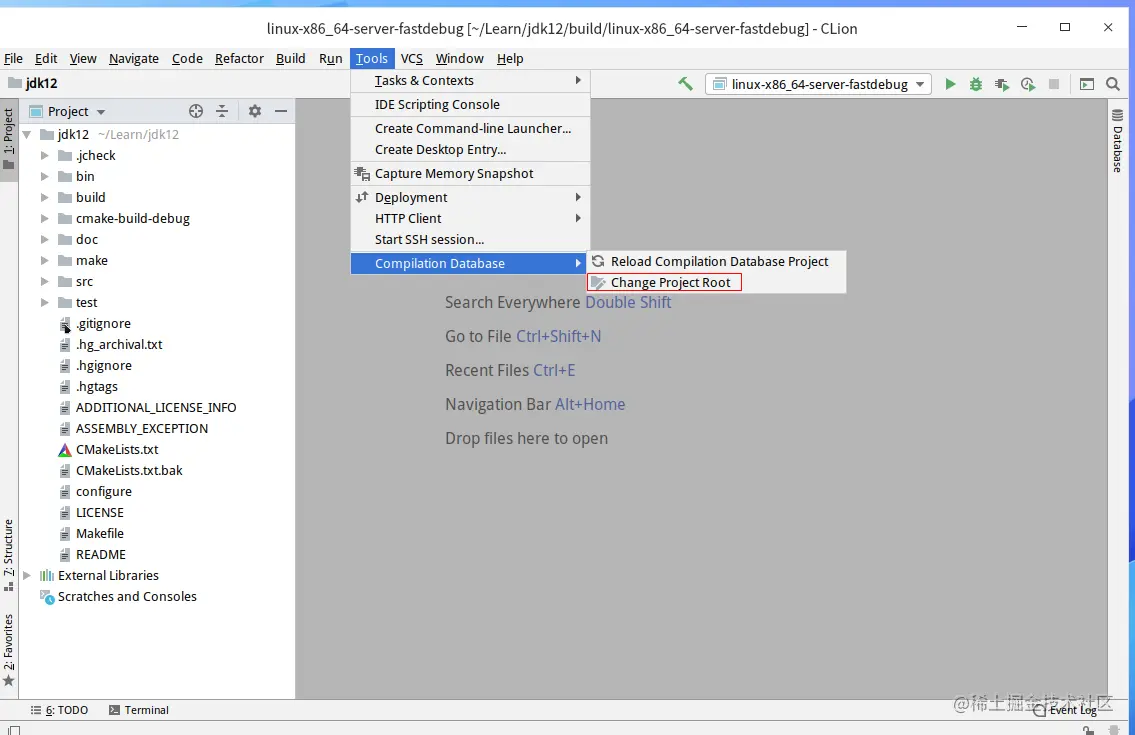This screenshot has width=1135, height=735.
Task: Open the Help menu
Action: 510,59
